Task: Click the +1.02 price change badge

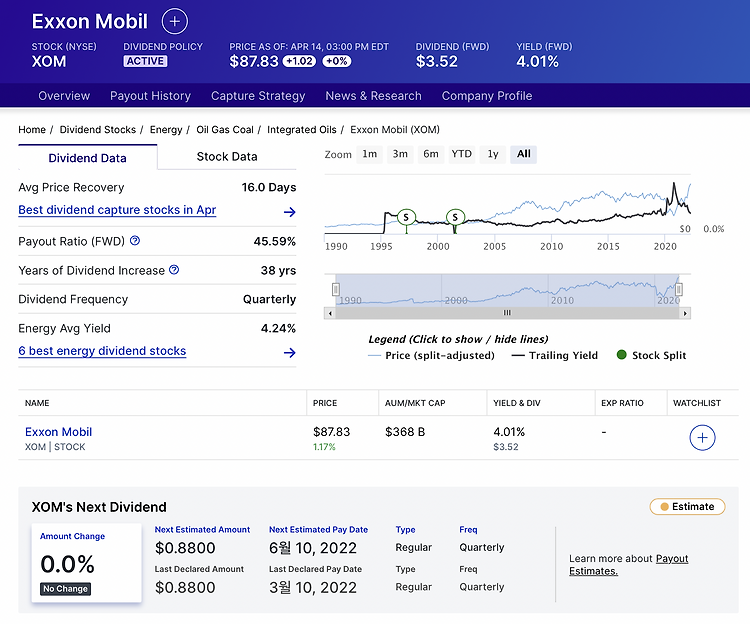Action: tap(299, 61)
